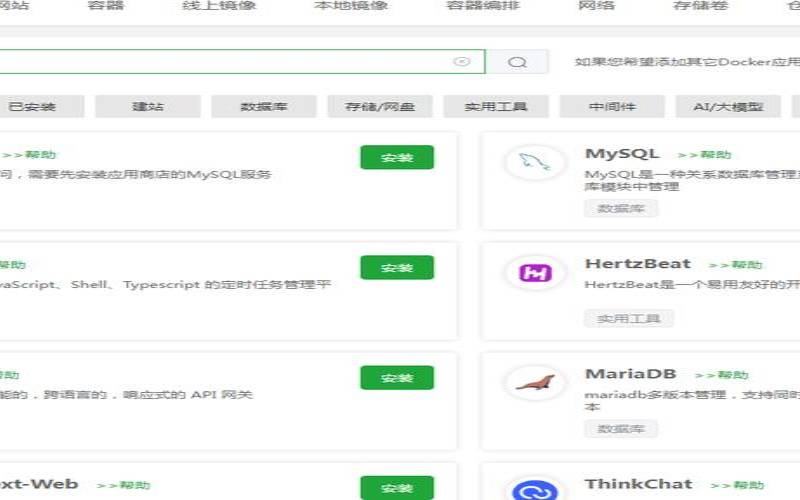
Task: Open the 容器 tab
Action: click(x=106, y=6)
